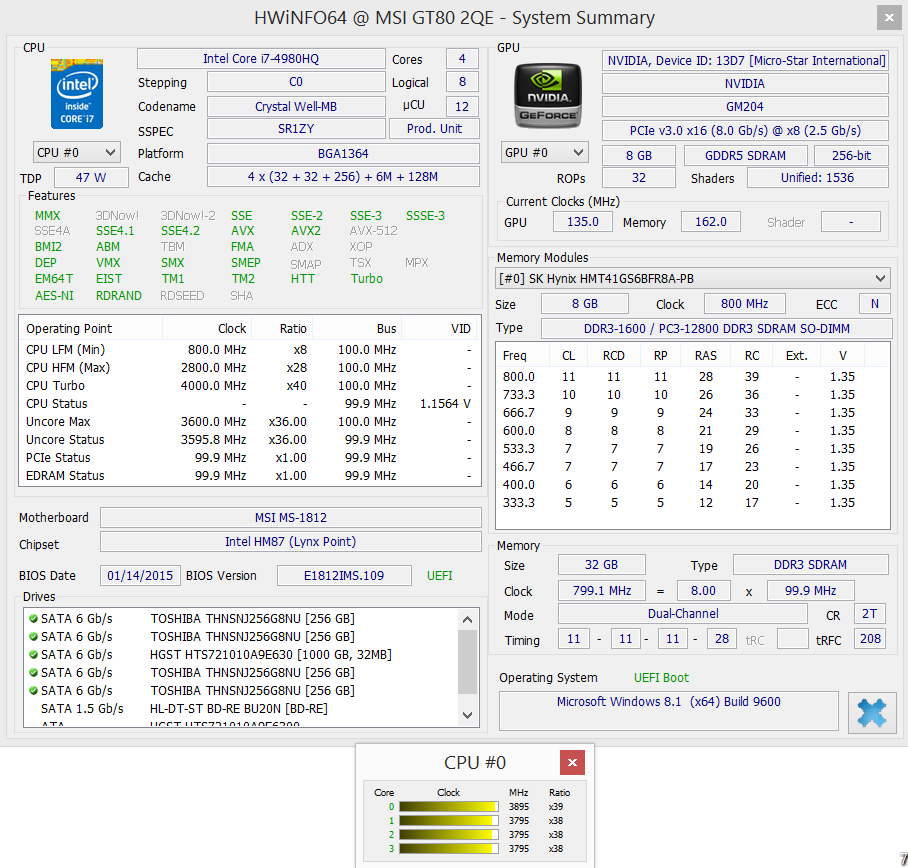Image resolution: width=908 pixels, height=868 pixels.
Task: Click the RDRAND feature flag
Action: click(x=119, y=295)
